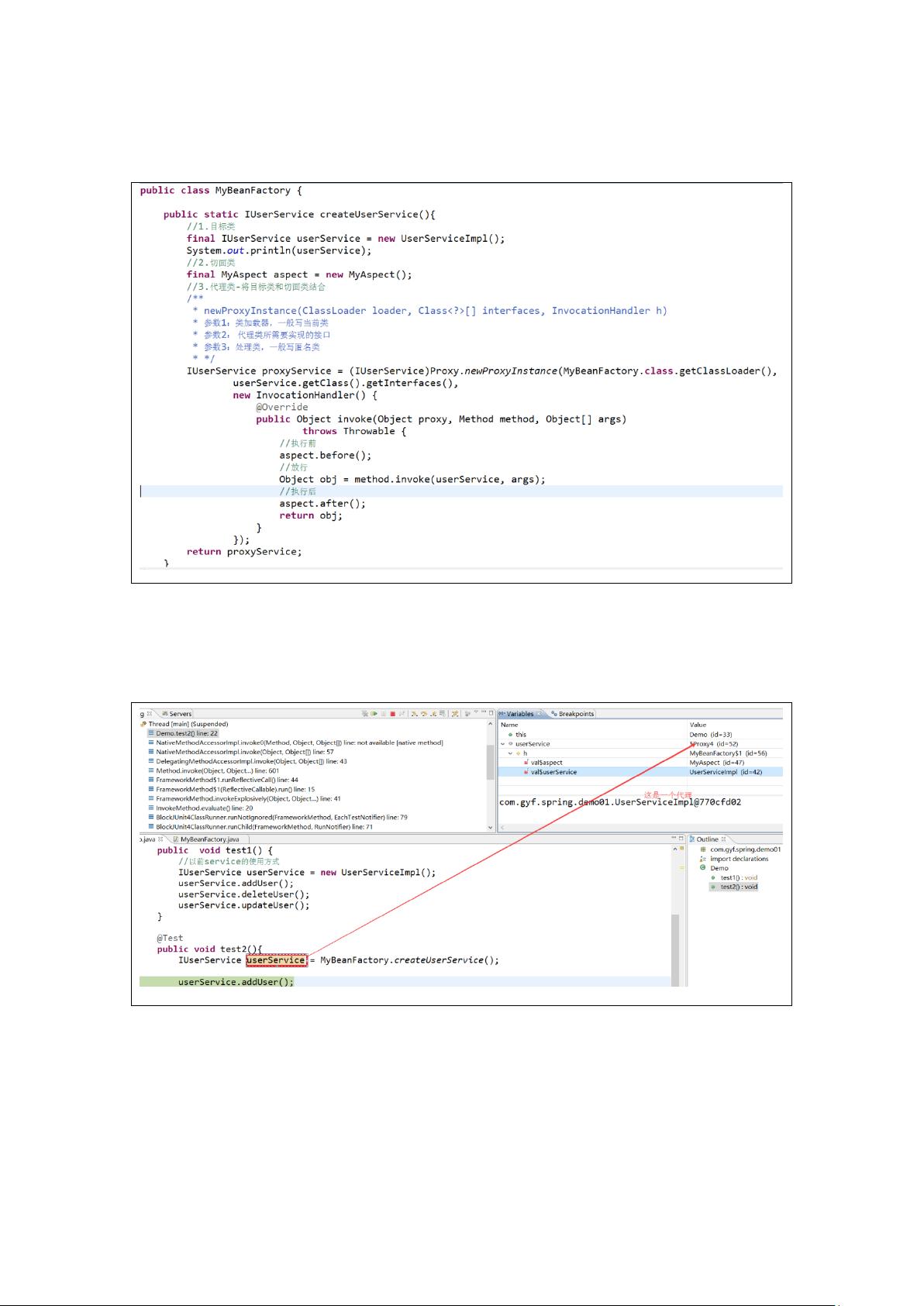Click the Step Return icon
This screenshot has width=924, height=1306.
coord(433,713)
